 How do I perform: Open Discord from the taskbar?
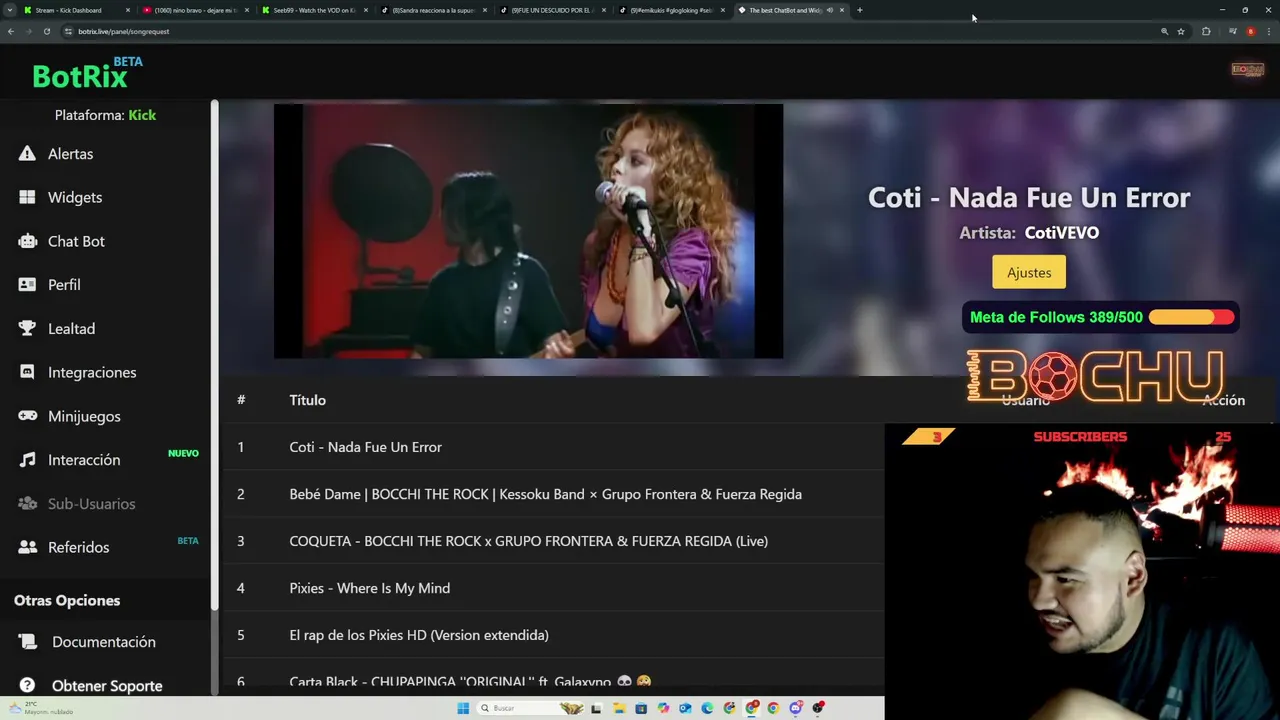[795, 708]
